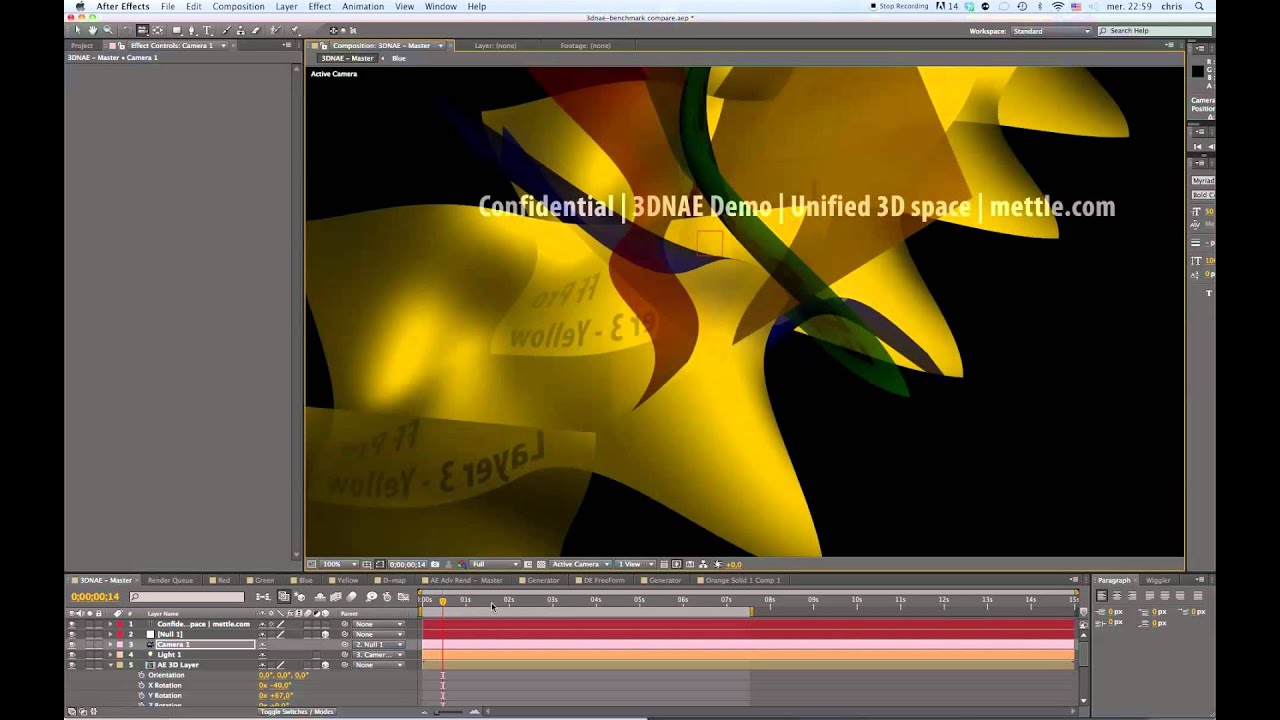1280x720 pixels.
Task: Hide the Confide...pace | mettle.com layer
Action: [71, 624]
